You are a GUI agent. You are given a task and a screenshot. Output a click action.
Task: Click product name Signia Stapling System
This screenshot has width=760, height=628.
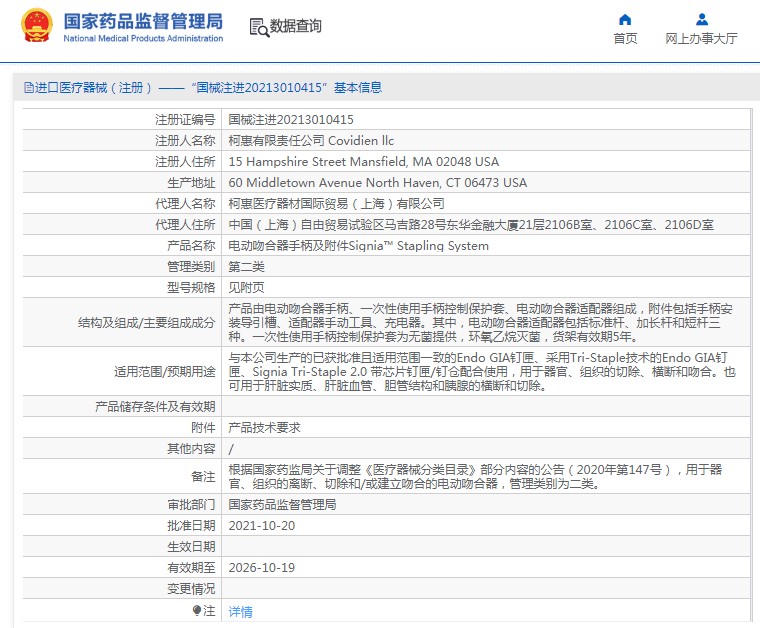click(x=358, y=246)
